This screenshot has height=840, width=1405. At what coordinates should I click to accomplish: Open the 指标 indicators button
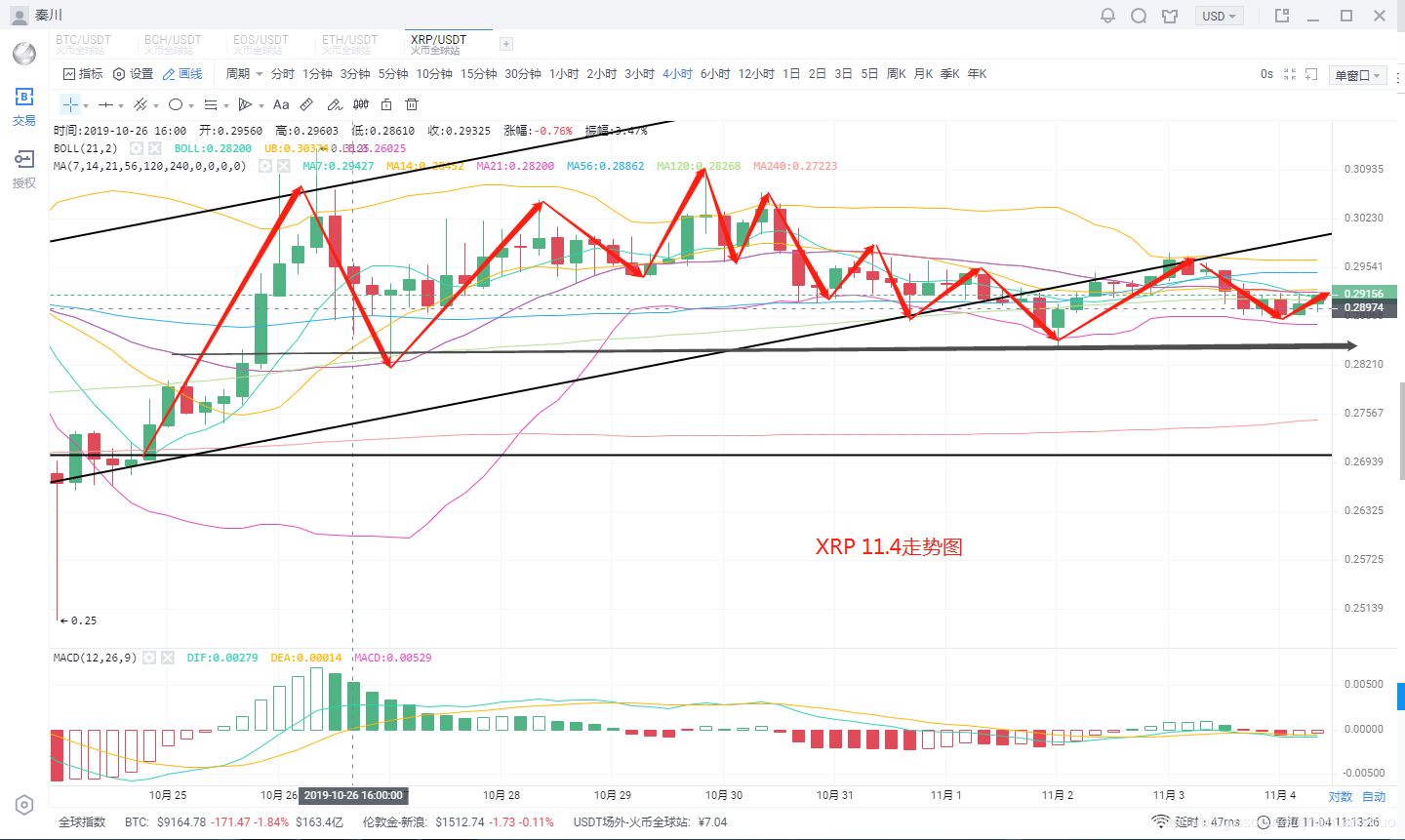(83, 74)
